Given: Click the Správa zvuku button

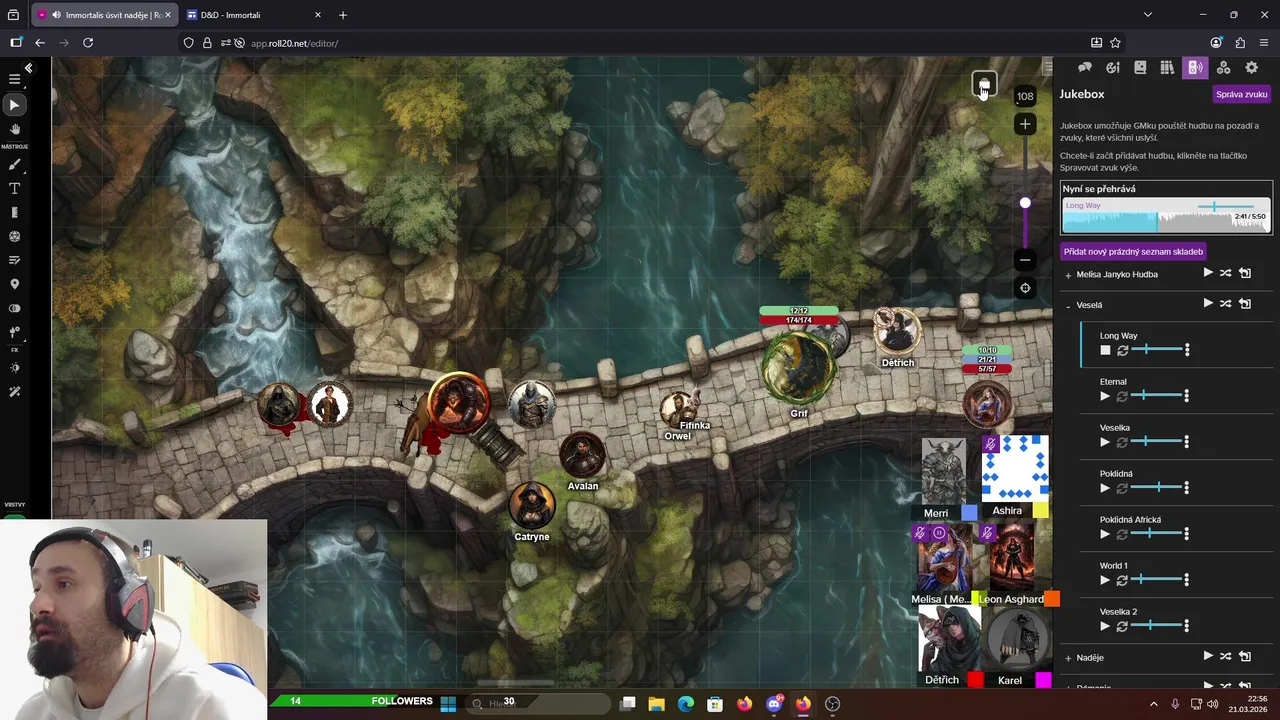Looking at the screenshot, I should (1242, 94).
